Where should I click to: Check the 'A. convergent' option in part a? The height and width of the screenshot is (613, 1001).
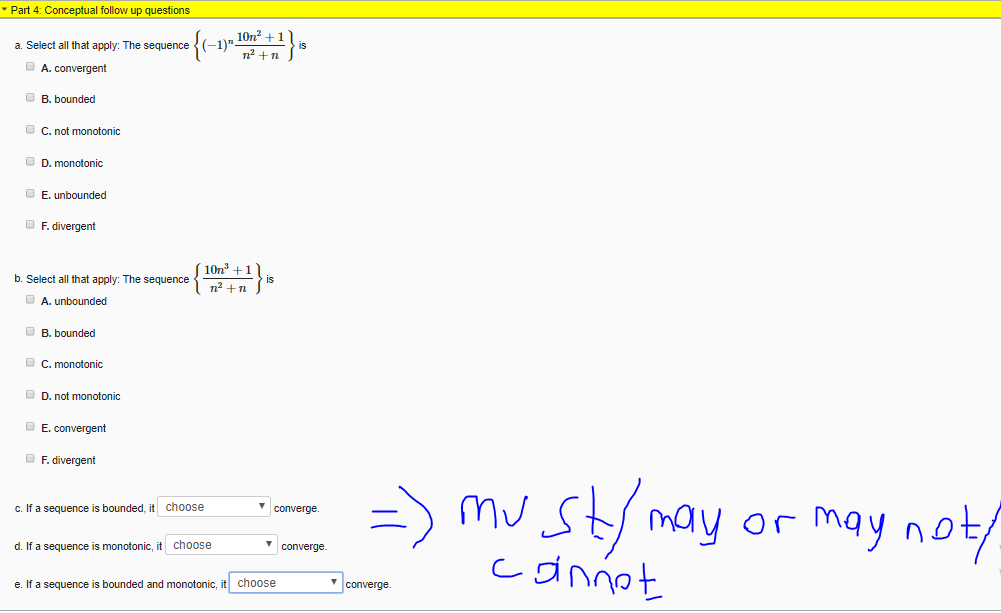tap(30, 66)
